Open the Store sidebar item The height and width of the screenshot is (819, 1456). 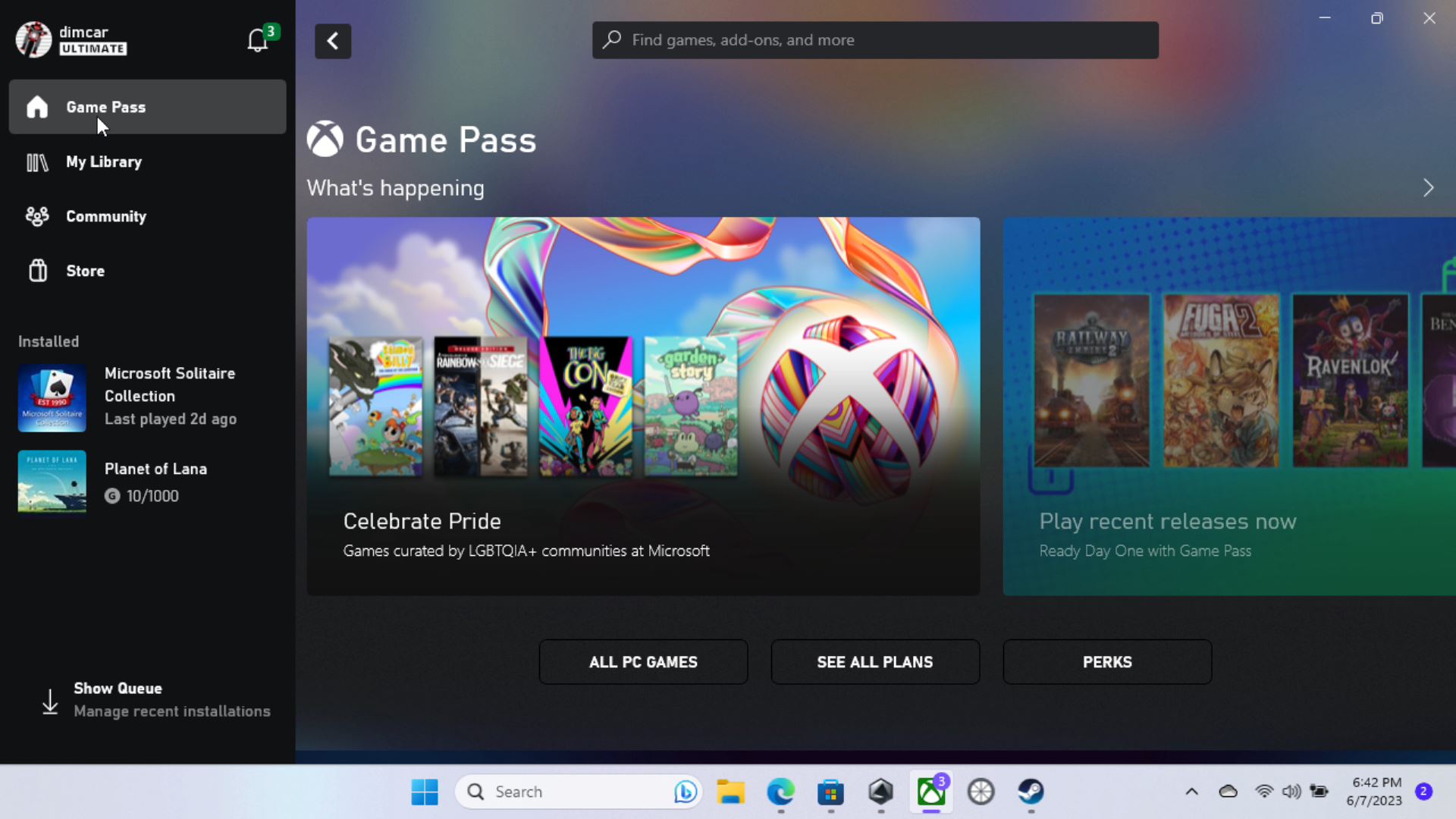[85, 271]
